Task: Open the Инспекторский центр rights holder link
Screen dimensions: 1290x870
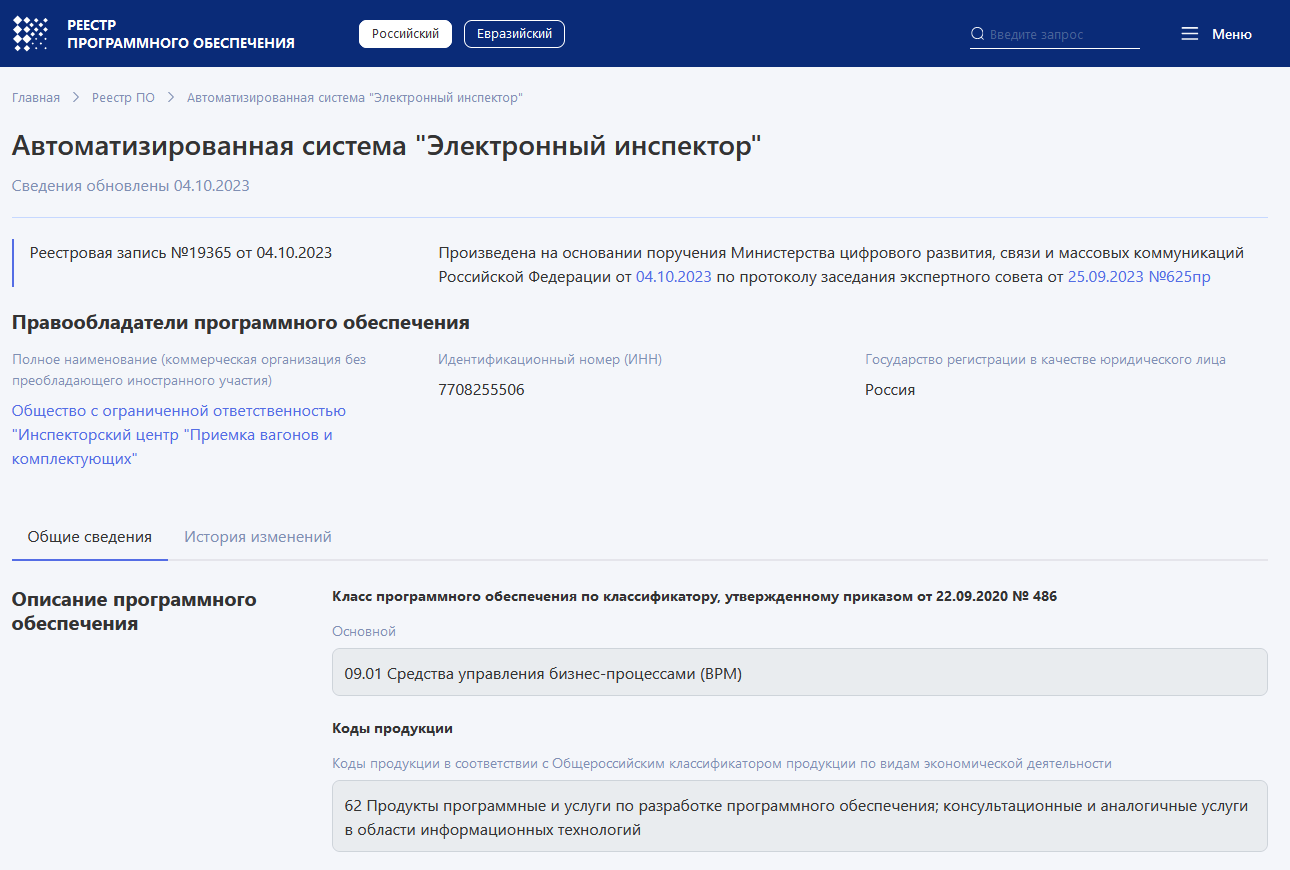Action: coord(178,435)
